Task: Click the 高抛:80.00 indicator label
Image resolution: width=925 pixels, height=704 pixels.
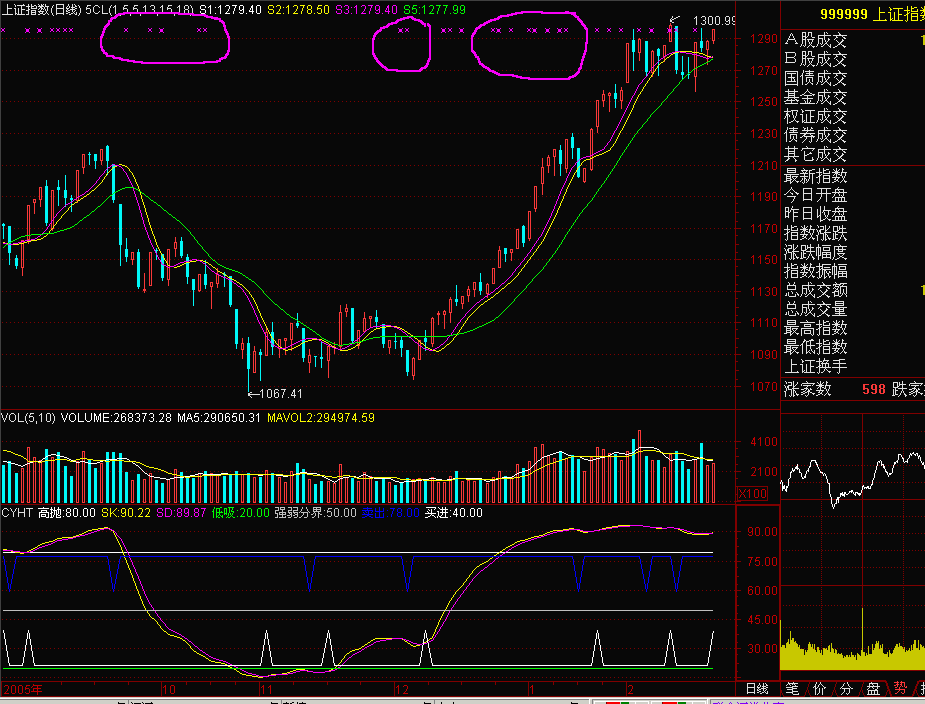Action: [x=67, y=513]
